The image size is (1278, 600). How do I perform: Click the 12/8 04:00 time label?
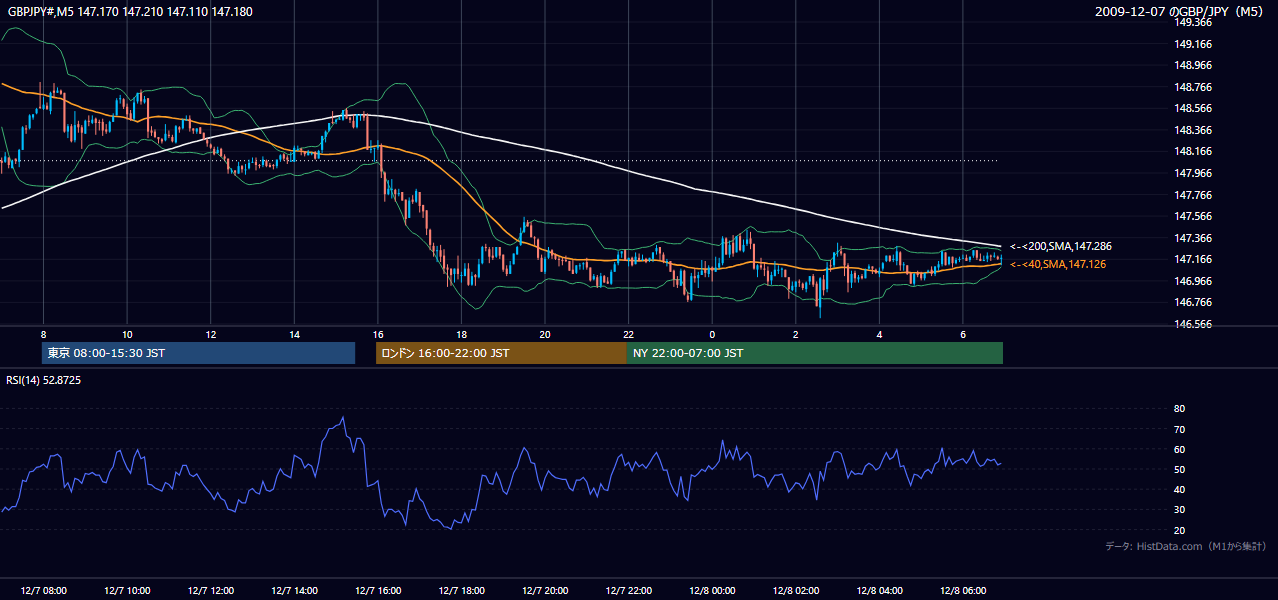879,590
